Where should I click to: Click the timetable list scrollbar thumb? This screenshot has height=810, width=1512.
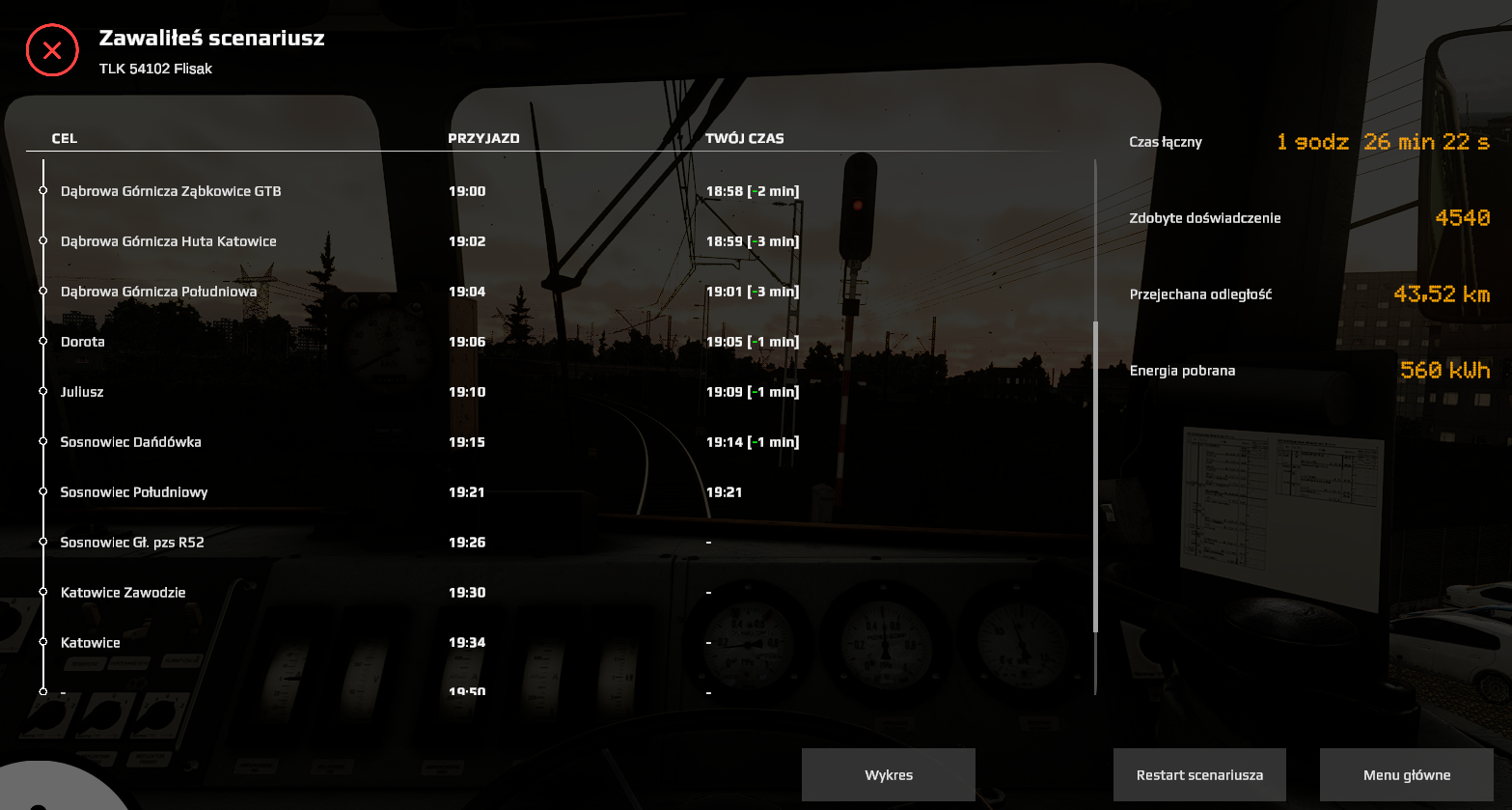click(1095, 477)
